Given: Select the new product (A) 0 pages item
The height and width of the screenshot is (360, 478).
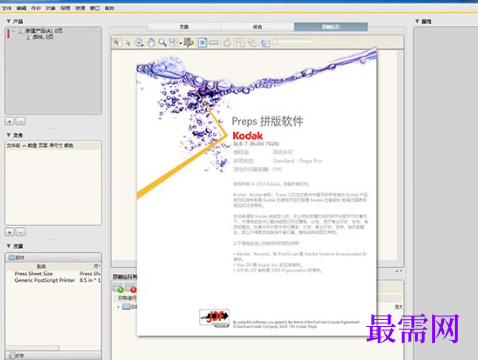Looking at the screenshot, I should point(41,31).
